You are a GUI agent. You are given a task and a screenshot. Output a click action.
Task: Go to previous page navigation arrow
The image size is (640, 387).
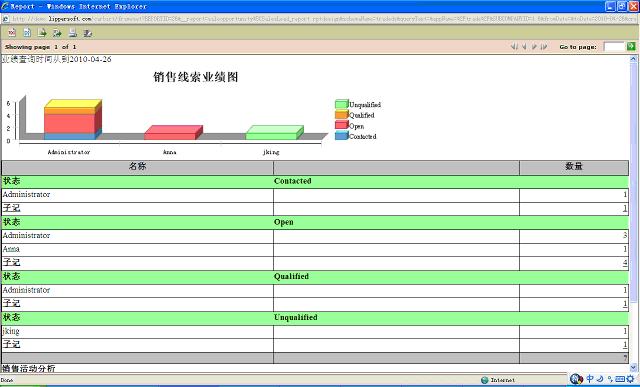pyautogui.click(x=524, y=47)
